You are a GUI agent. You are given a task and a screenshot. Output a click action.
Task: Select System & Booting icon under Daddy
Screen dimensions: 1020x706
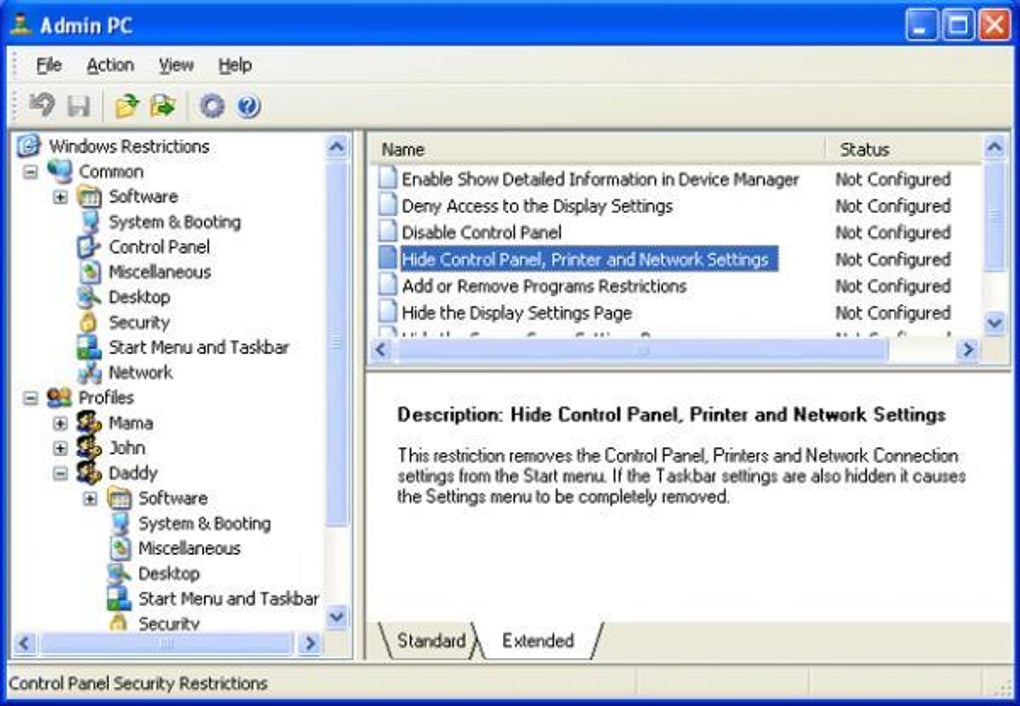coord(120,523)
